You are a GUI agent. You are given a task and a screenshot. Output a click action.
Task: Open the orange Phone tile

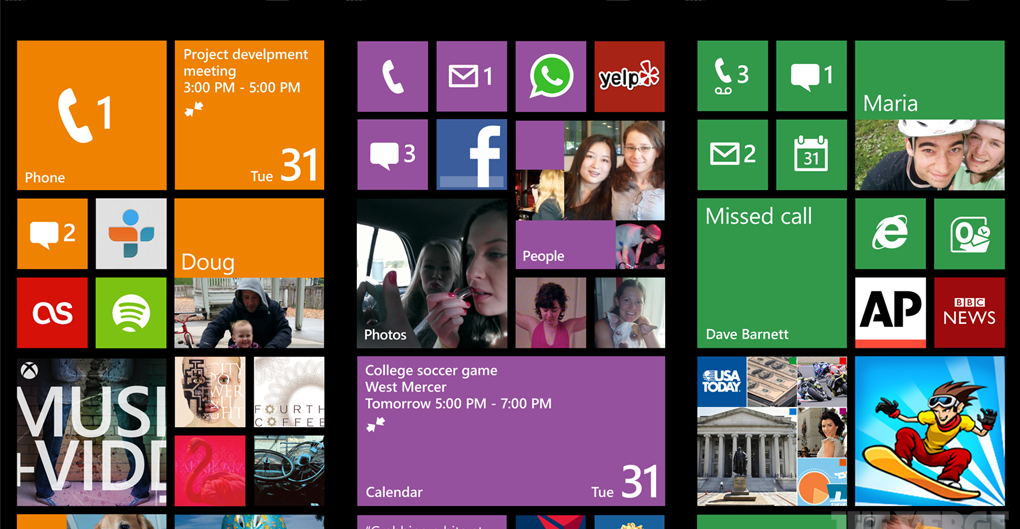tap(92, 115)
